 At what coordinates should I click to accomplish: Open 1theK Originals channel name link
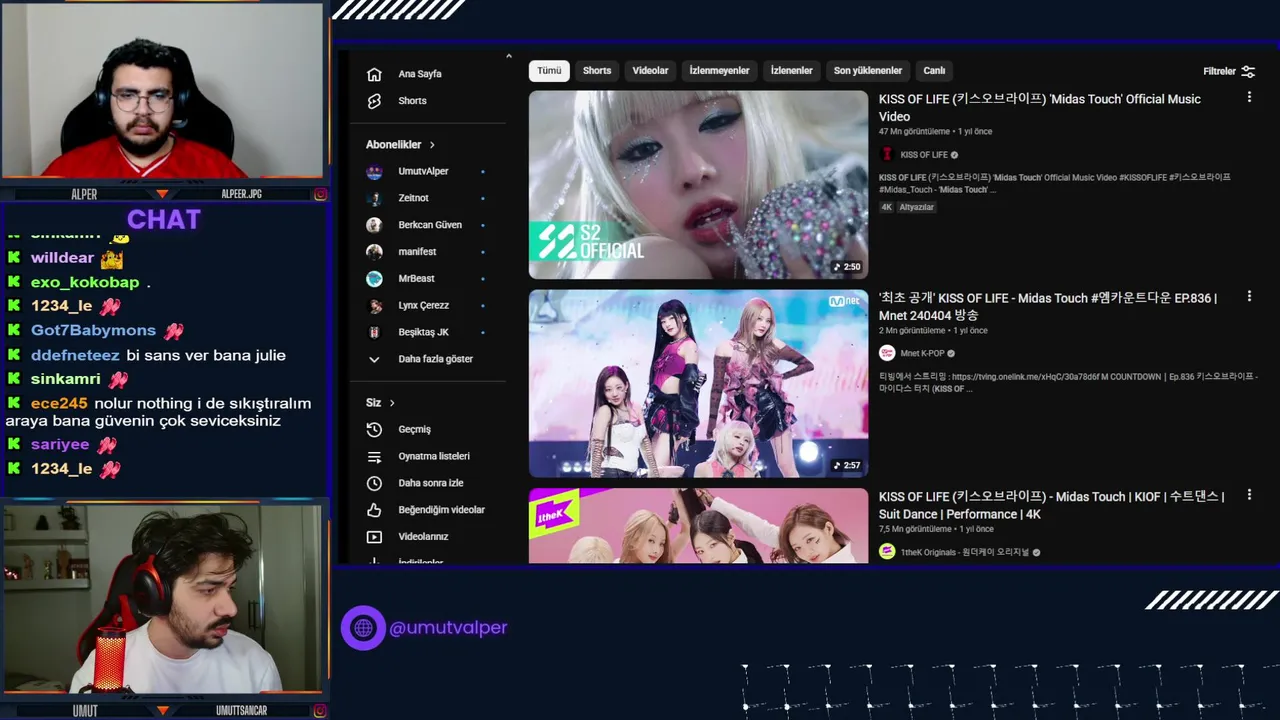[x=965, y=552]
